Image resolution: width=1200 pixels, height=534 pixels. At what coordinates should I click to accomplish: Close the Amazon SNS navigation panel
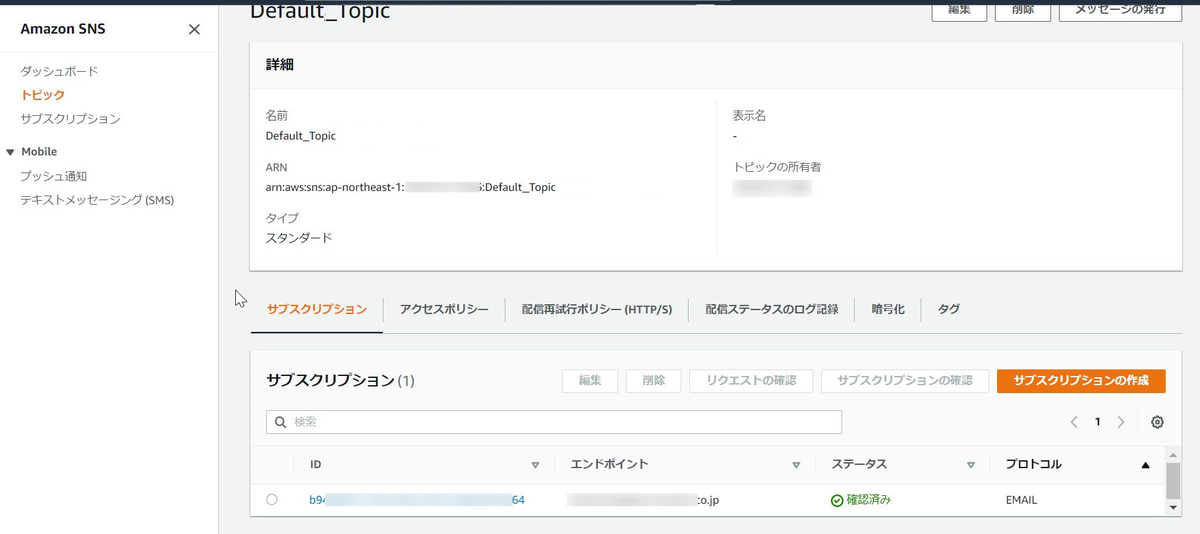tap(194, 29)
